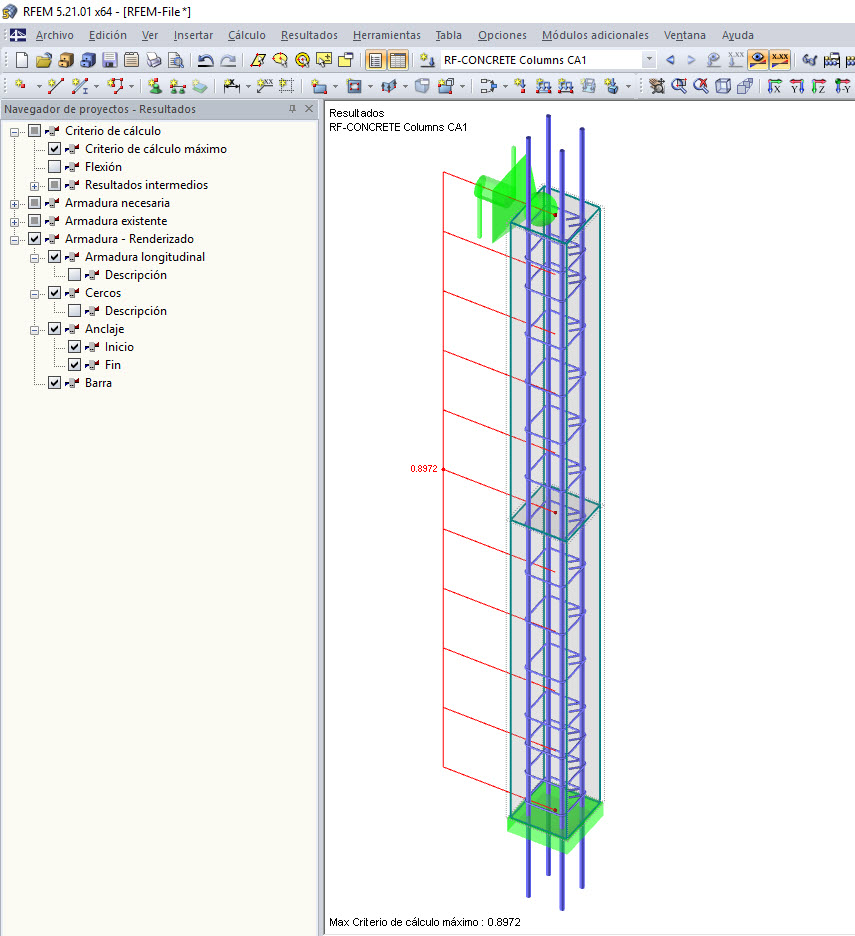Click Max Criterio de cálculo máximo status text
The height and width of the screenshot is (936, 855).
pyautogui.click(x=425, y=922)
